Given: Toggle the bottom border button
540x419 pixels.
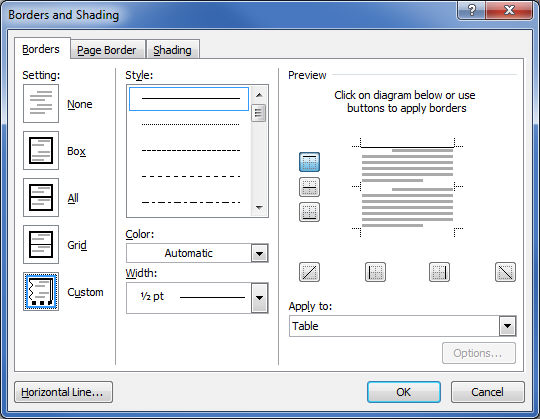Looking at the screenshot, I should pyautogui.click(x=309, y=212).
